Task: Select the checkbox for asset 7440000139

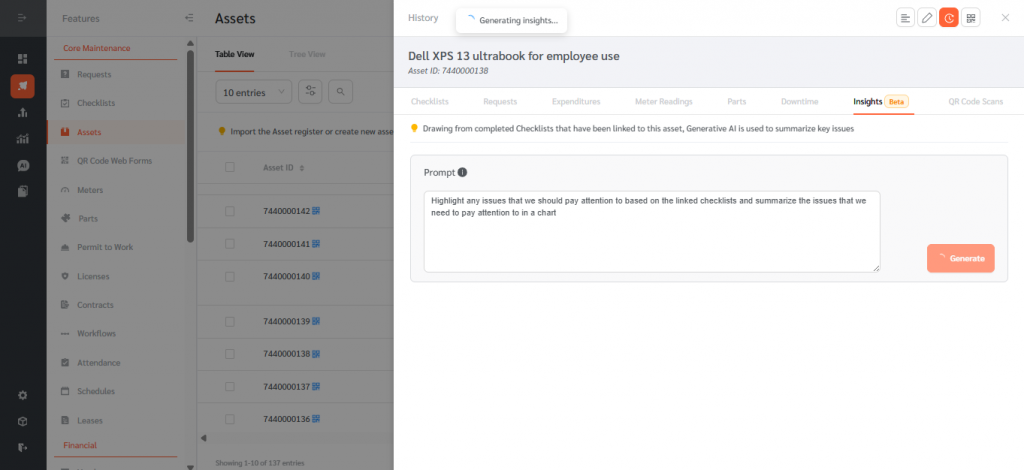Action: [x=230, y=321]
